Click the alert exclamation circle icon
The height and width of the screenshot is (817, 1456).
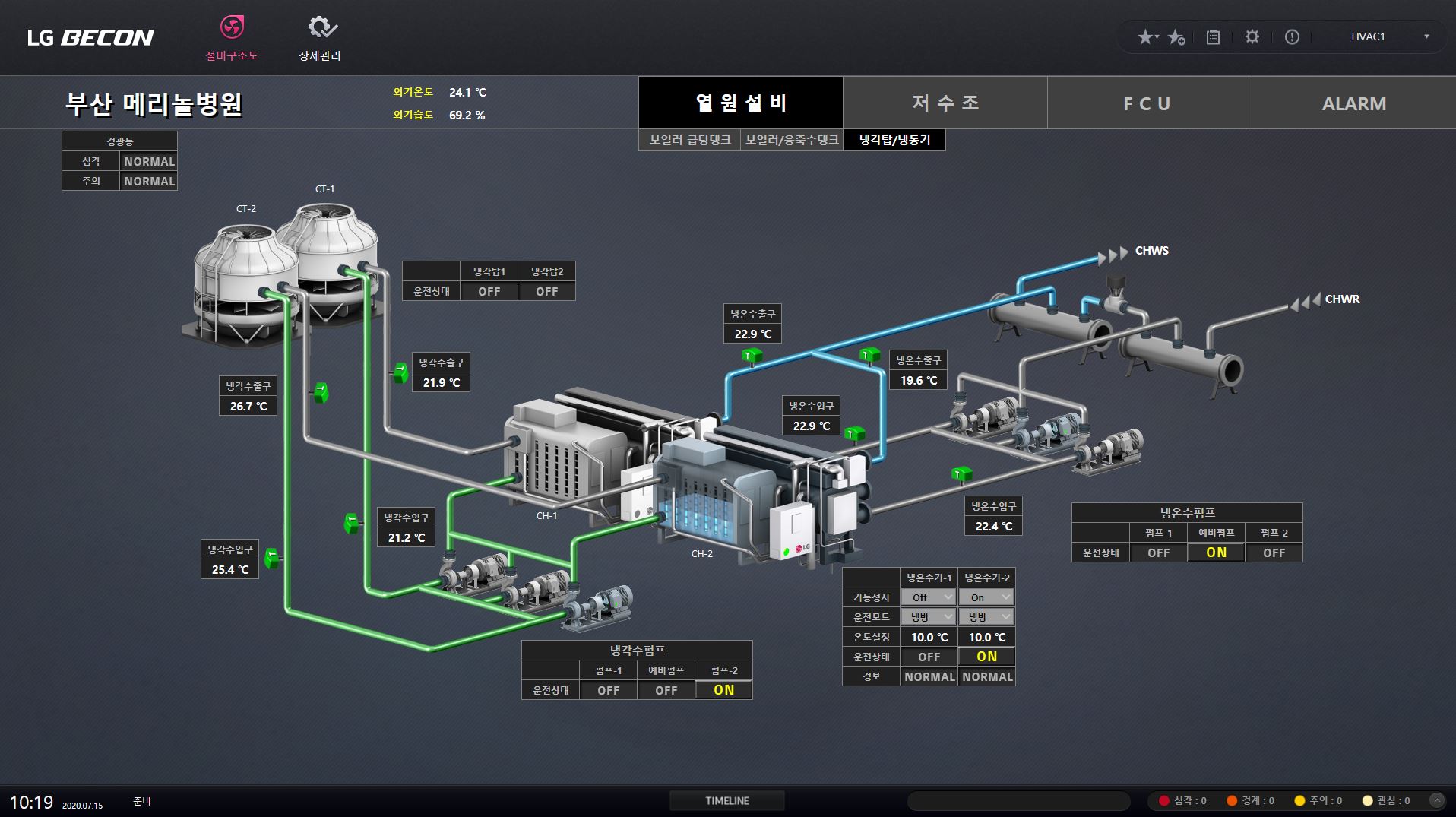1292,37
